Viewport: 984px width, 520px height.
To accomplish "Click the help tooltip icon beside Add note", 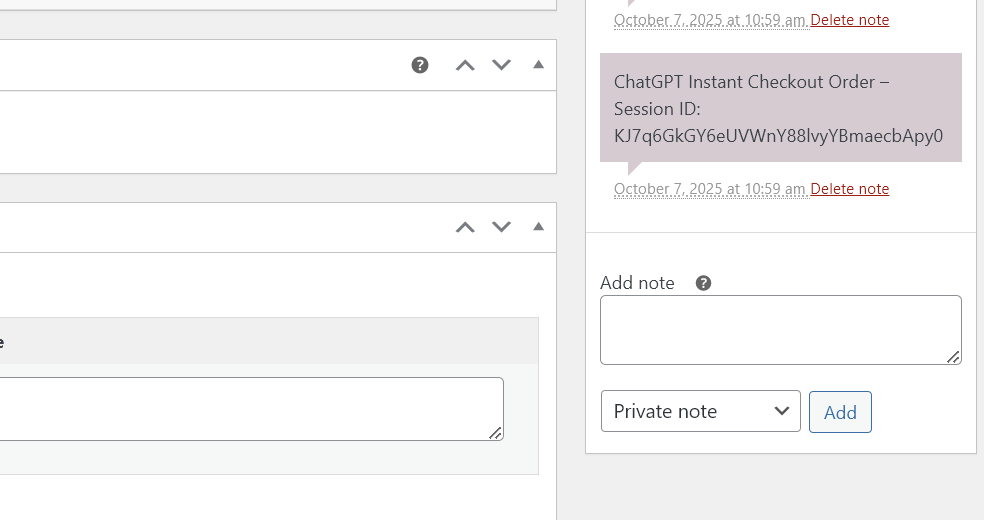I will click(703, 283).
